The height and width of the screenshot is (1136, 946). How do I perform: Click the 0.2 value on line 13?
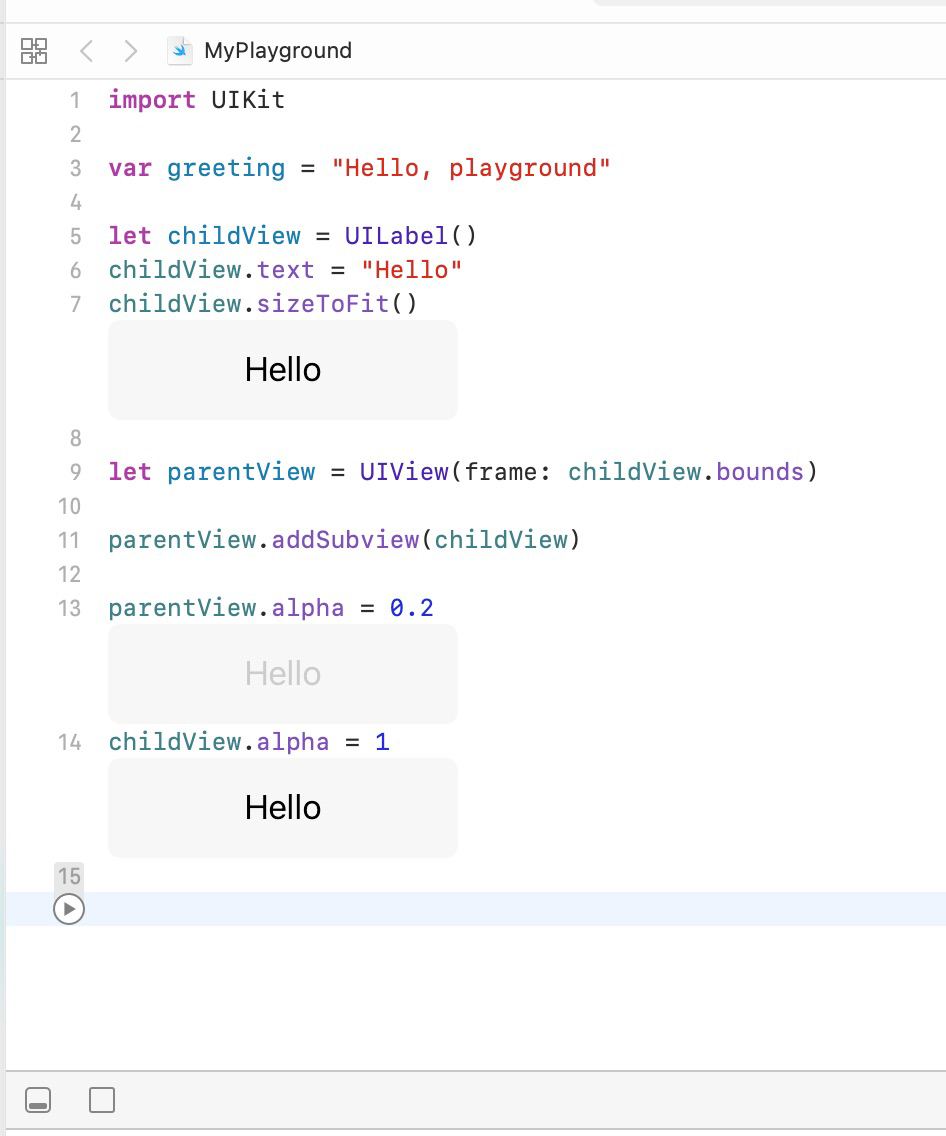(x=411, y=609)
